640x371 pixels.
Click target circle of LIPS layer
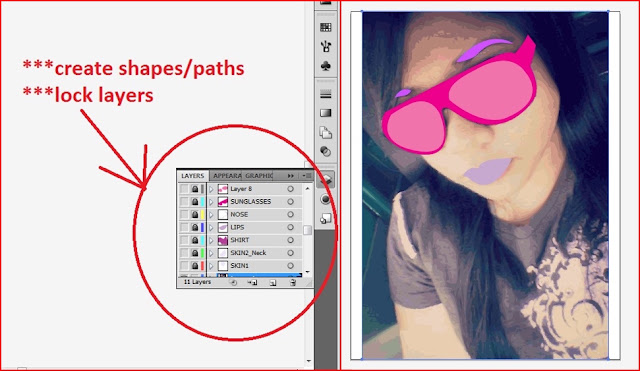(x=290, y=227)
